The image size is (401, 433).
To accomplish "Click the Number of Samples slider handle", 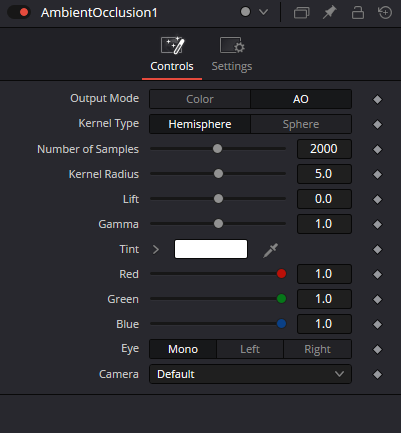I will click(x=217, y=149).
